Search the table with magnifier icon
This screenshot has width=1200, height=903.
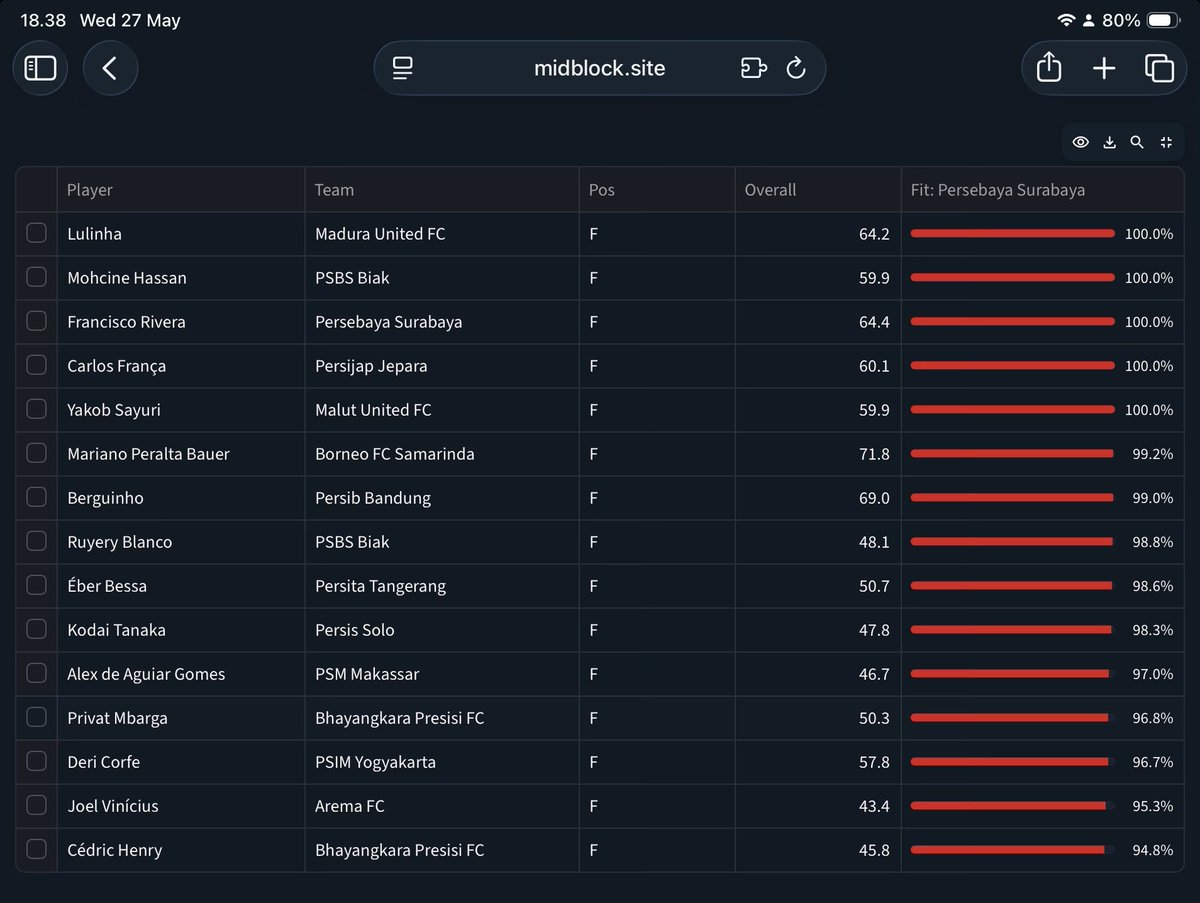point(1137,143)
